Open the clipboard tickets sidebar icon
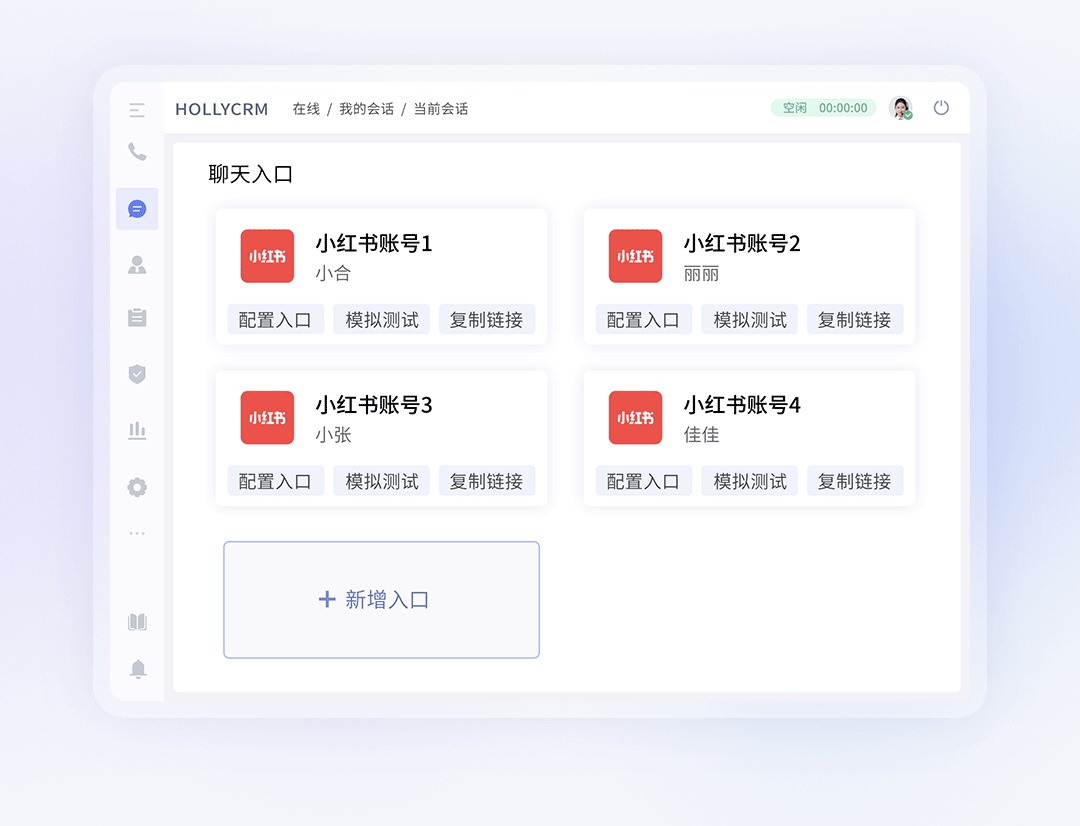The height and width of the screenshot is (826, 1080). (x=137, y=318)
